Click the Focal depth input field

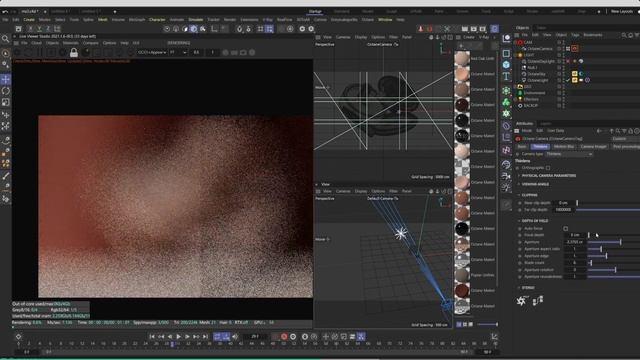click(x=575, y=235)
